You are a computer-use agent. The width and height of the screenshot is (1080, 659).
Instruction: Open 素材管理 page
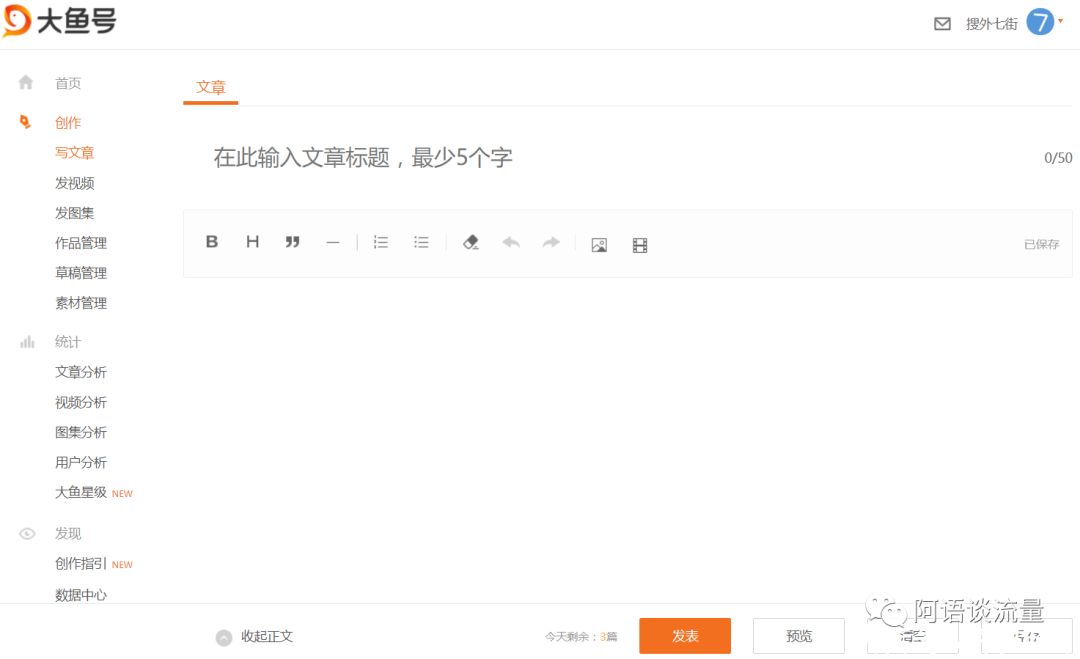point(81,303)
